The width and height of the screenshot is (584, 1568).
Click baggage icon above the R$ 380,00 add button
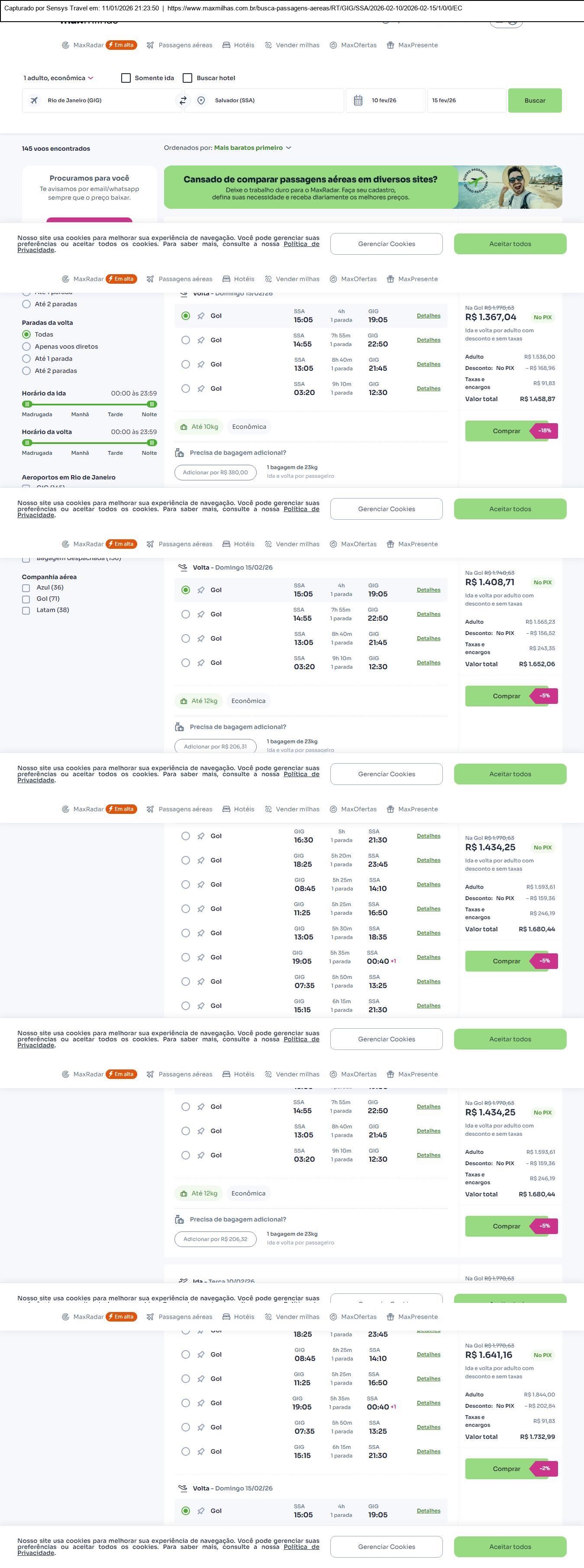coord(180,453)
